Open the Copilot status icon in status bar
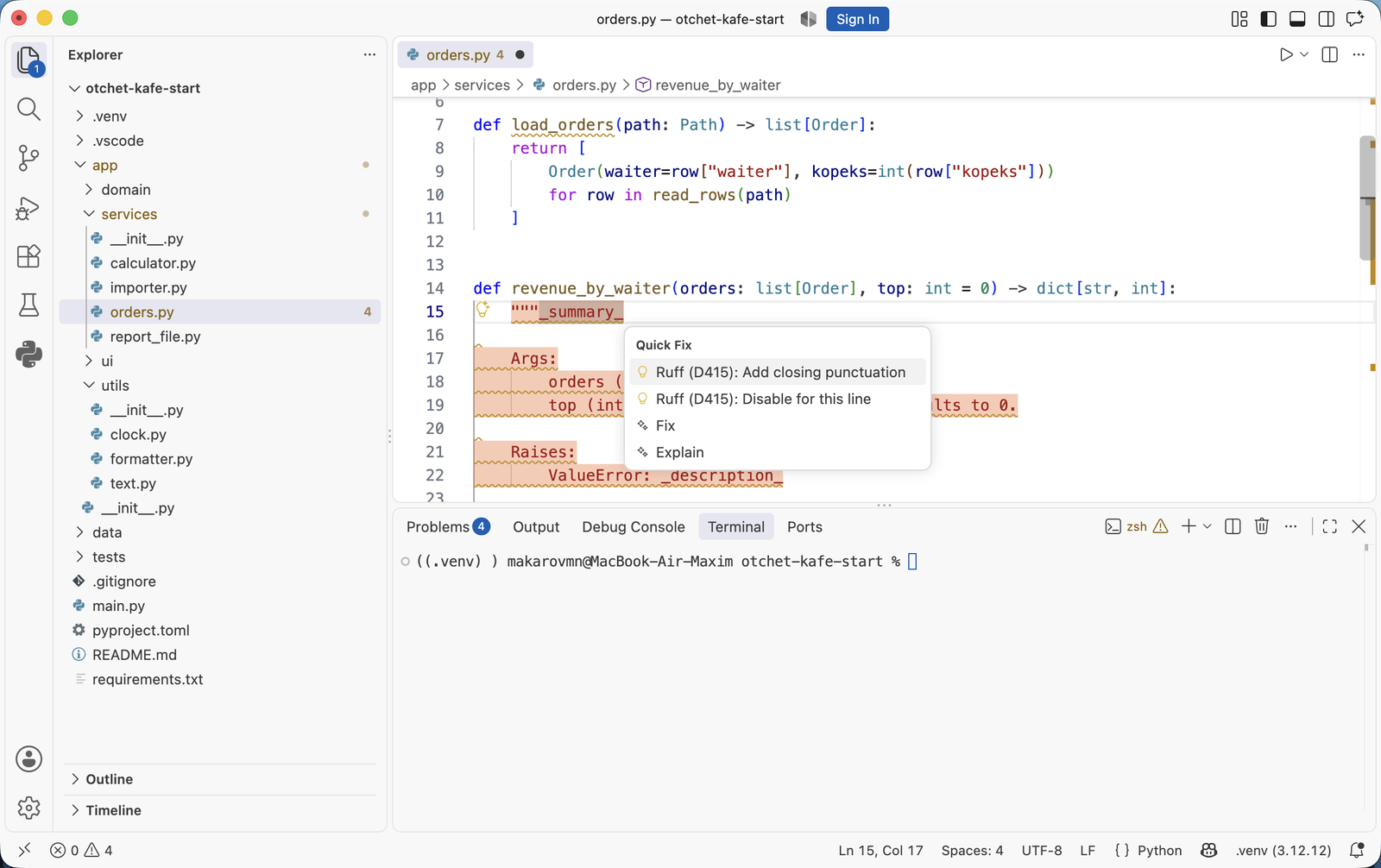This screenshot has height=868, width=1381. (1209, 850)
